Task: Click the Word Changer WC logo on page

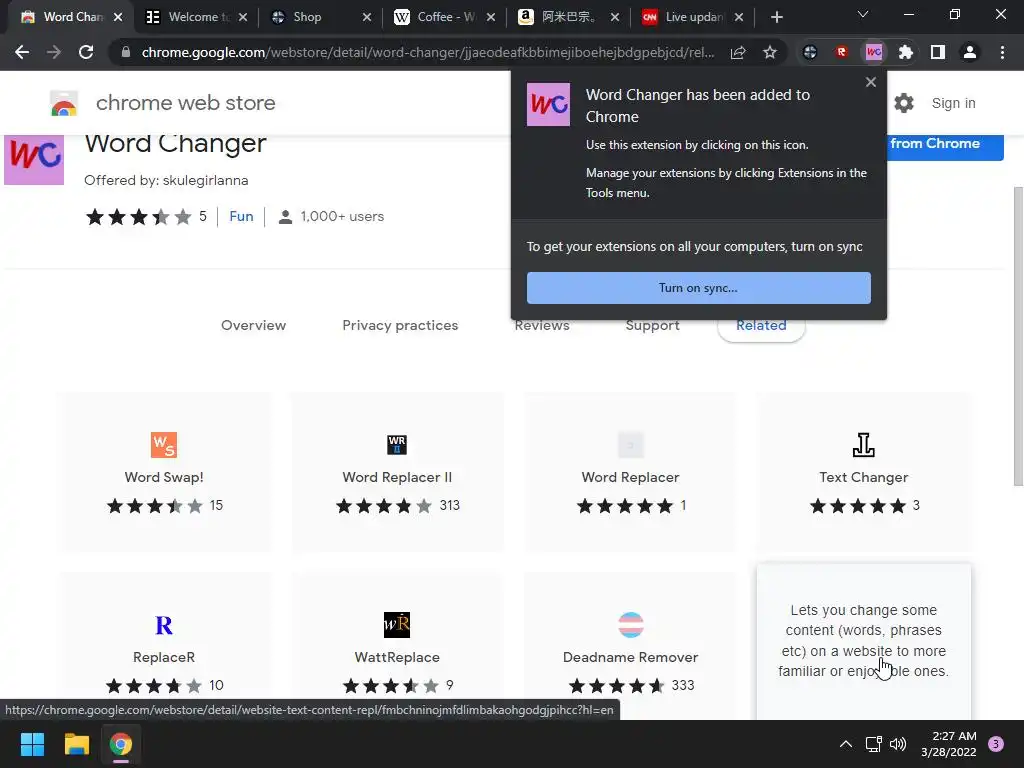Action: (34, 160)
